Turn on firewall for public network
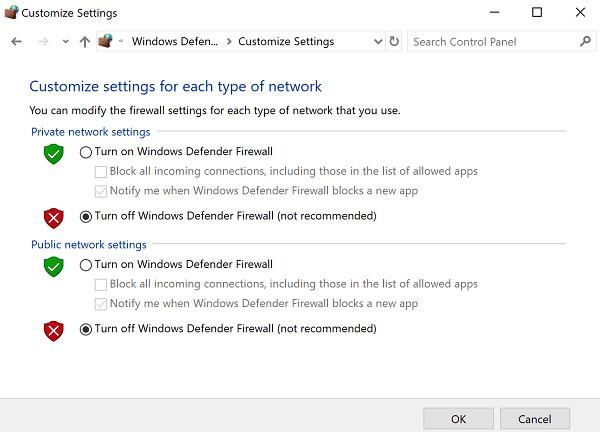600x432 pixels. click(86, 265)
